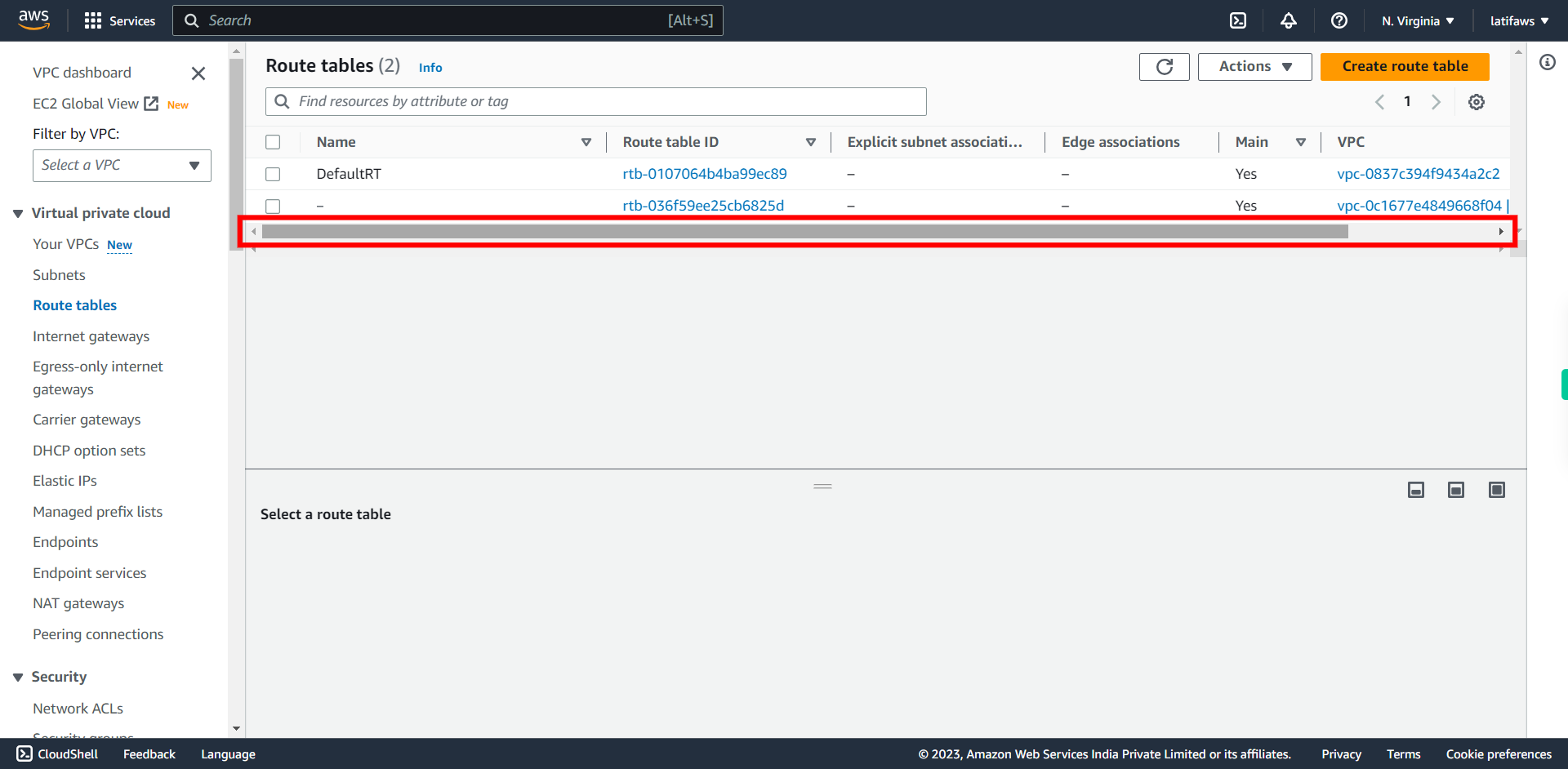The width and height of the screenshot is (1568, 769).
Task: Sort by Main column arrow
Action: click(1301, 142)
